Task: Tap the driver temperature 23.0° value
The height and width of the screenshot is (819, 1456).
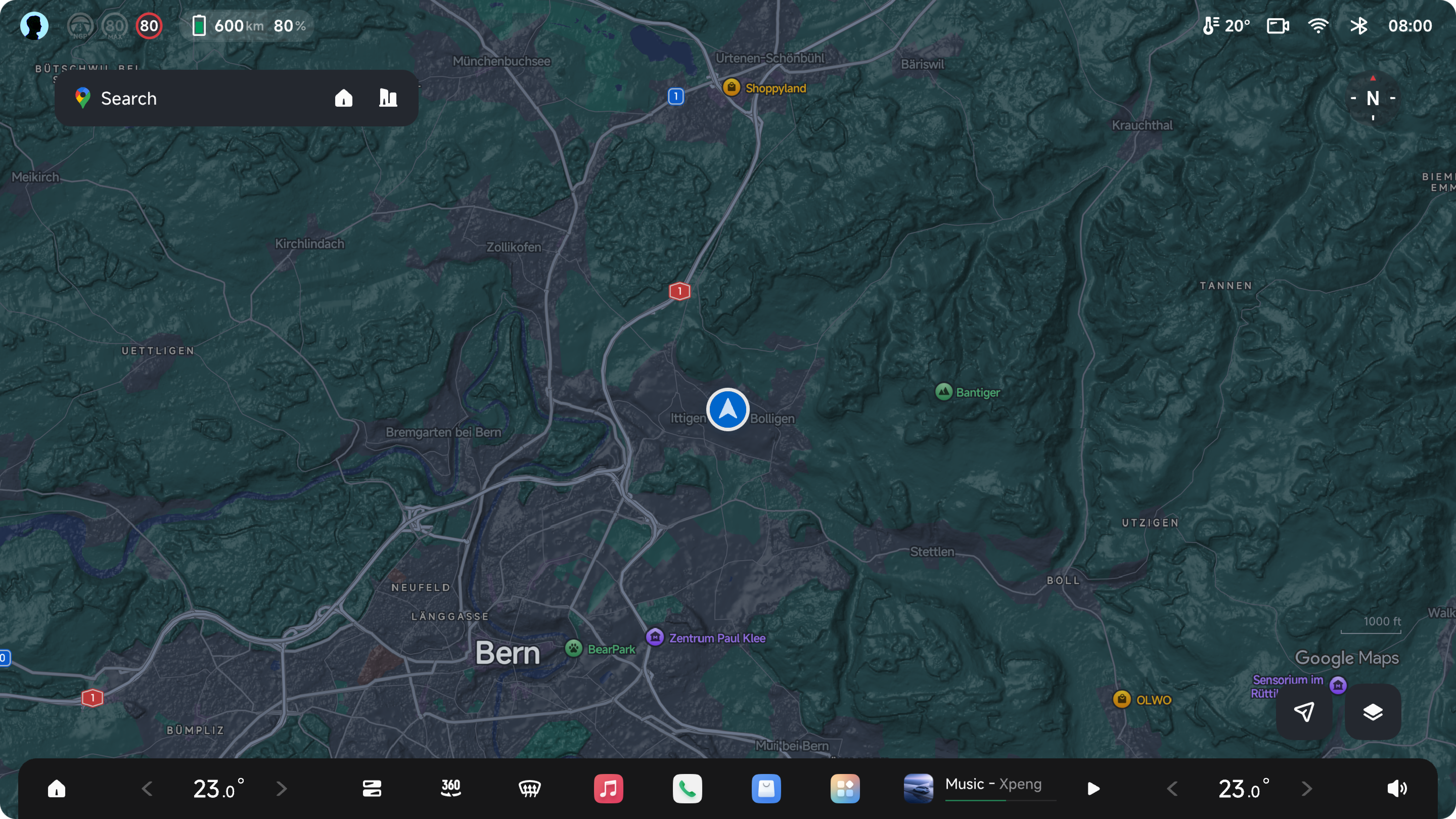Action: pyautogui.click(x=219, y=788)
